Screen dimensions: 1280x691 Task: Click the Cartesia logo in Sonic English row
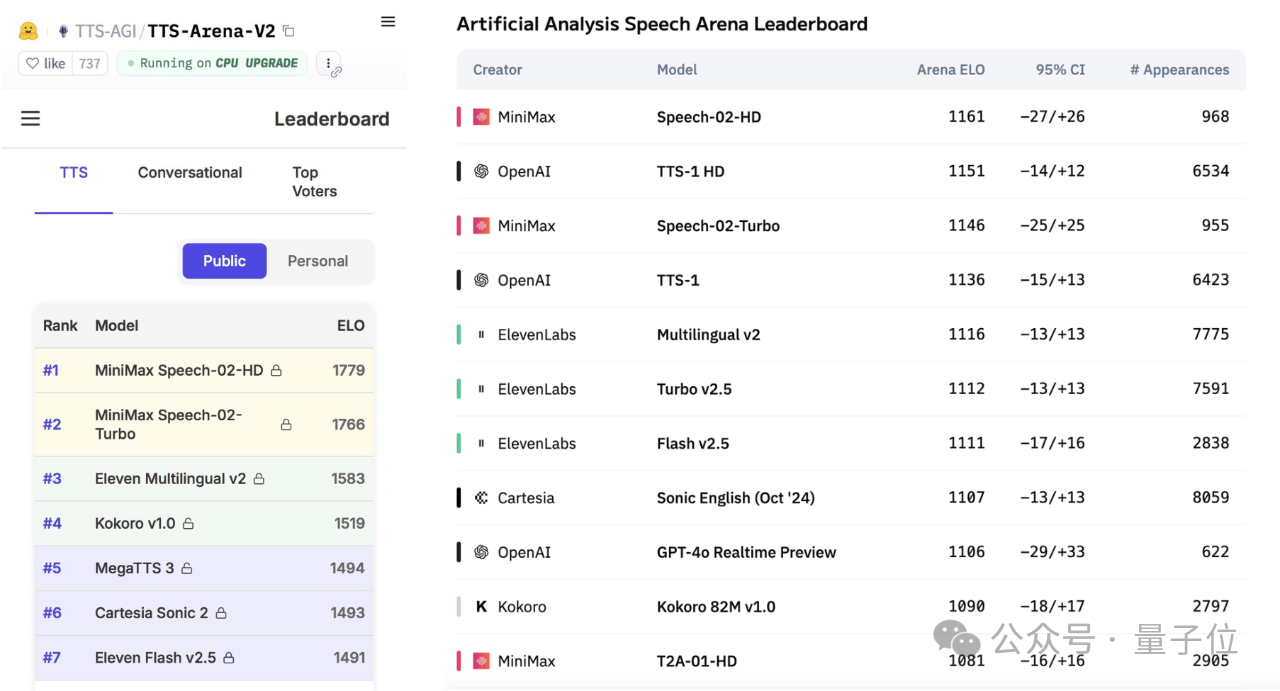point(481,498)
